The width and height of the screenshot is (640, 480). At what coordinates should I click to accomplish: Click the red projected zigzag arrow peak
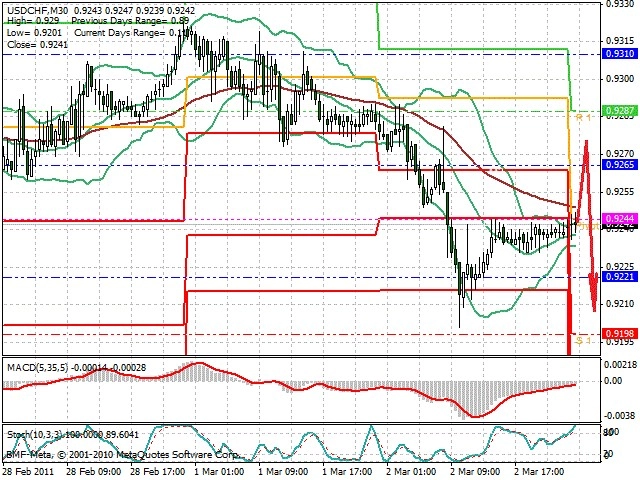pos(586,142)
